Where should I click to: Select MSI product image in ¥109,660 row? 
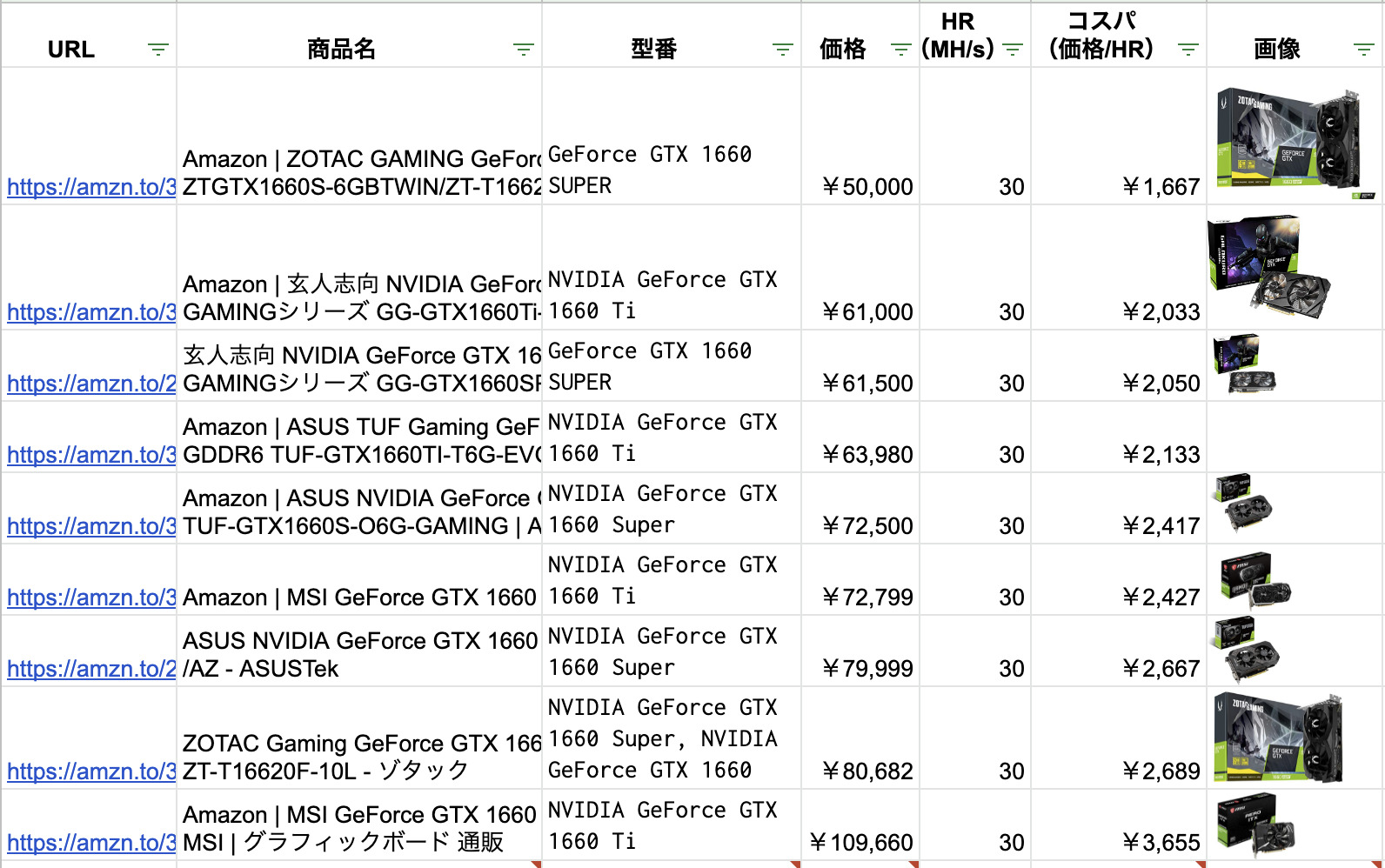[x=1257, y=826]
